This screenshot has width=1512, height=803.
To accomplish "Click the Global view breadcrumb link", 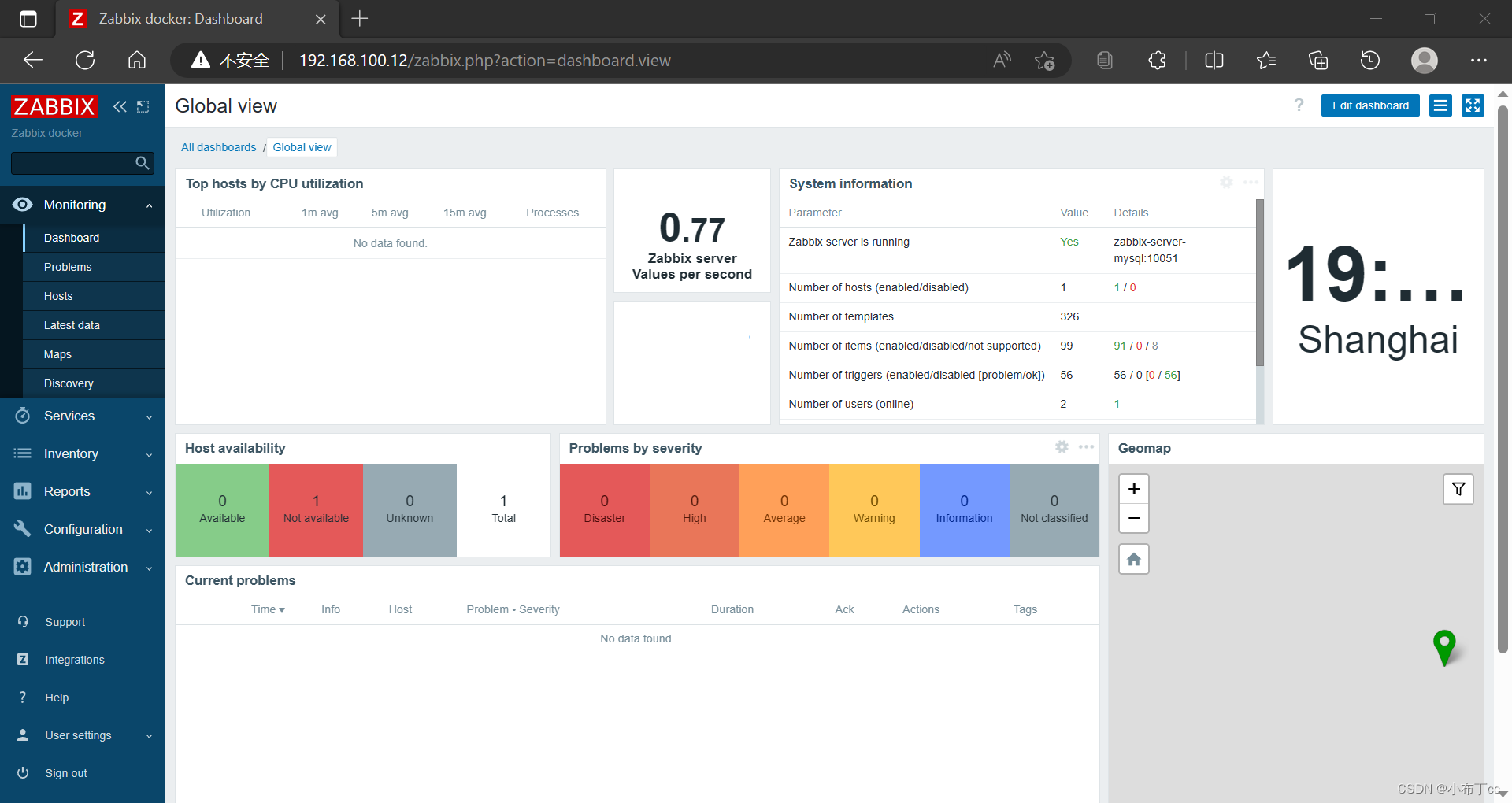I will point(302,147).
